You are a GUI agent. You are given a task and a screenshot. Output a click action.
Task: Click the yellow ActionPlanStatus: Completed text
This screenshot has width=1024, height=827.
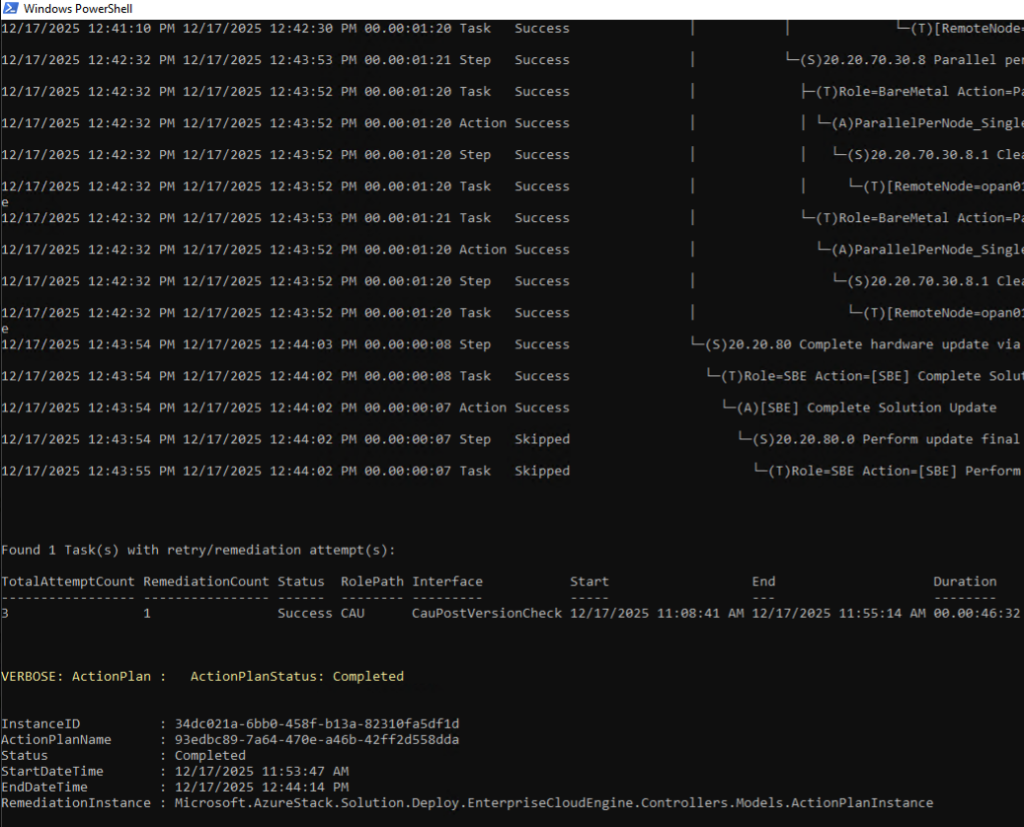(x=297, y=676)
